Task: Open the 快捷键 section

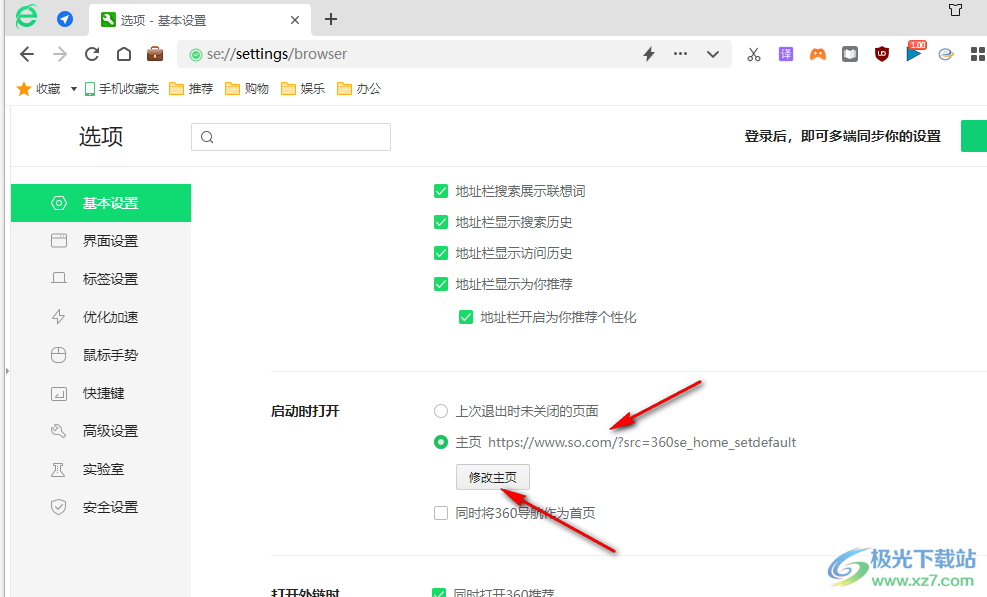Action: [101, 393]
